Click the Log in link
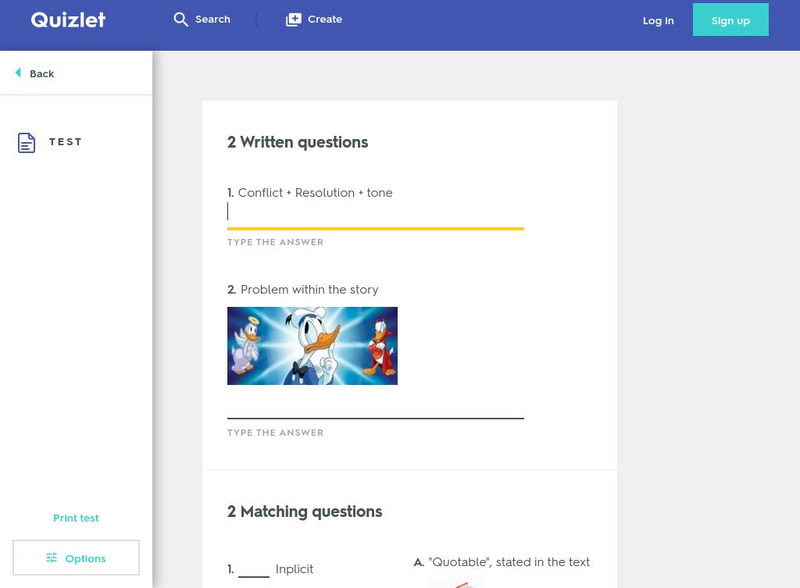The width and height of the screenshot is (800, 588). 658,21
